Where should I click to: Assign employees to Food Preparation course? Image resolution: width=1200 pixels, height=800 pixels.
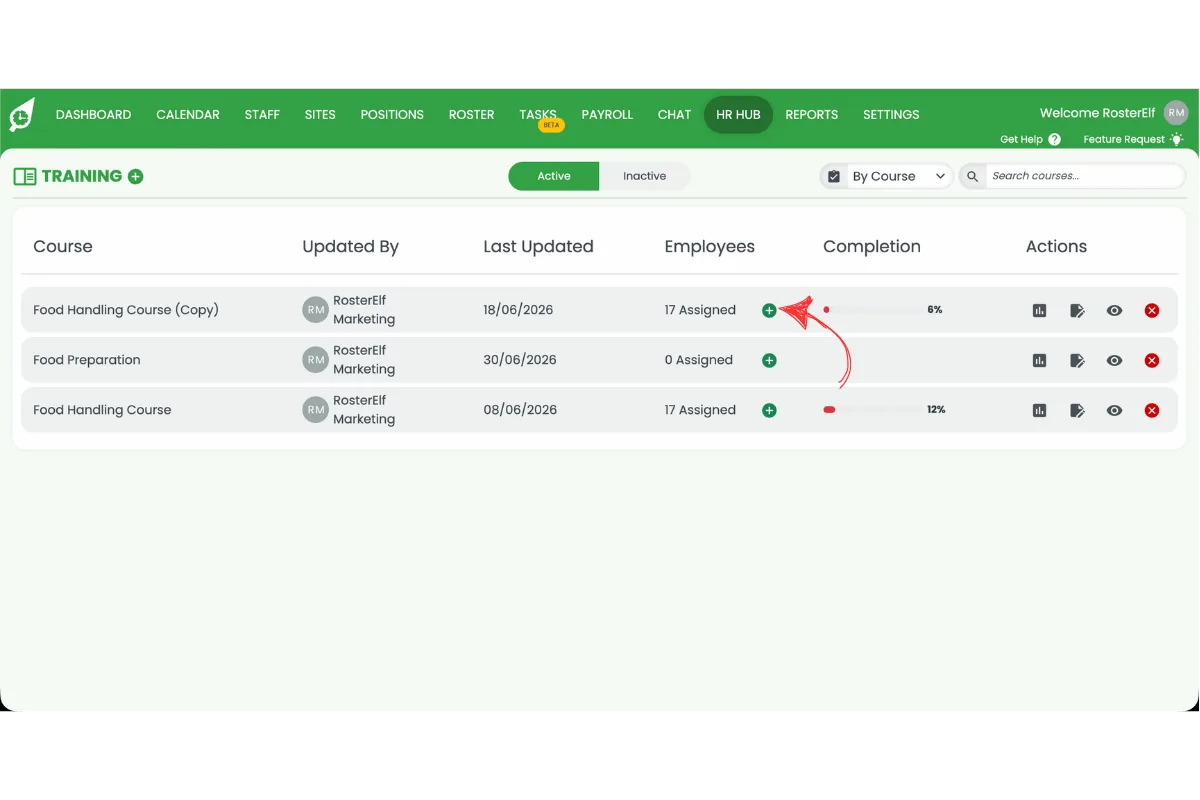click(x=769, y=360)
